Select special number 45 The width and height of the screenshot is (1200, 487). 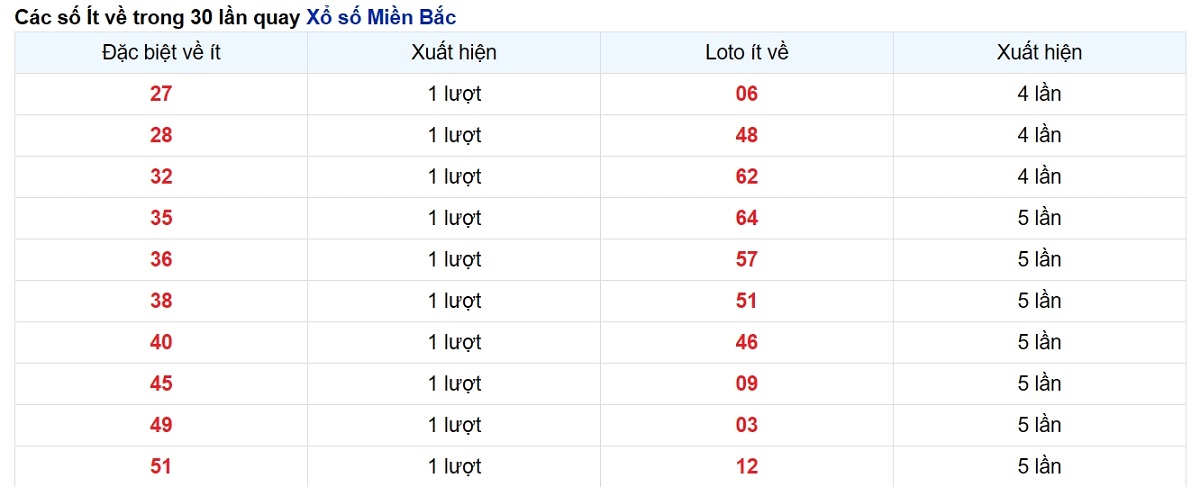pos(161,384)
